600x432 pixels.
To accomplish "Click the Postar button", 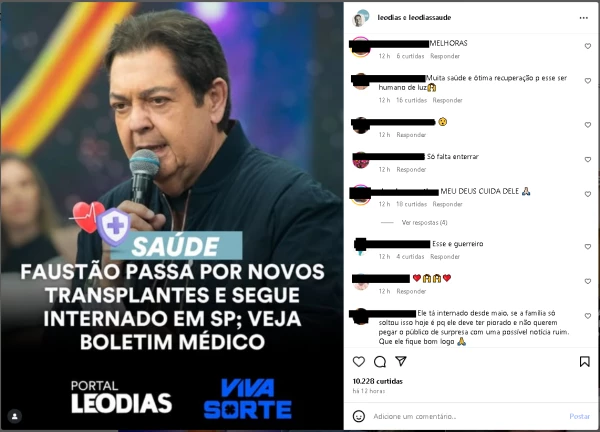I will (x=579, y=416).
